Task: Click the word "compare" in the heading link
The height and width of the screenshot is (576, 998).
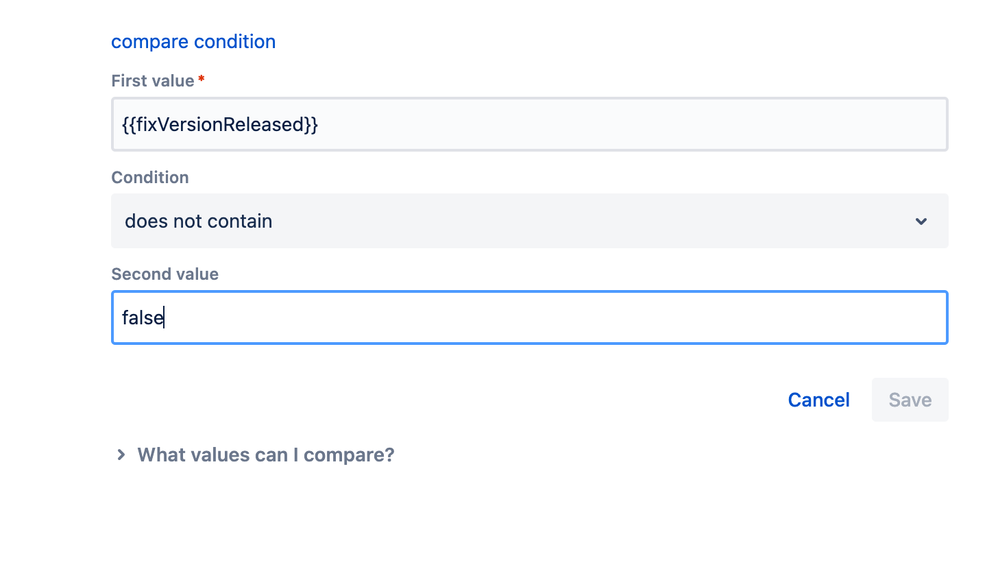Action: pos(150,42)
